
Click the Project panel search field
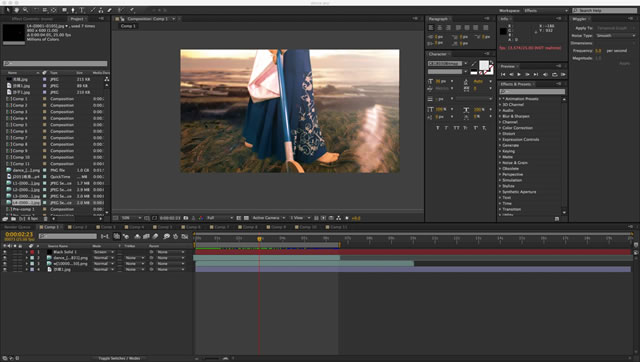tap(55, 63)
